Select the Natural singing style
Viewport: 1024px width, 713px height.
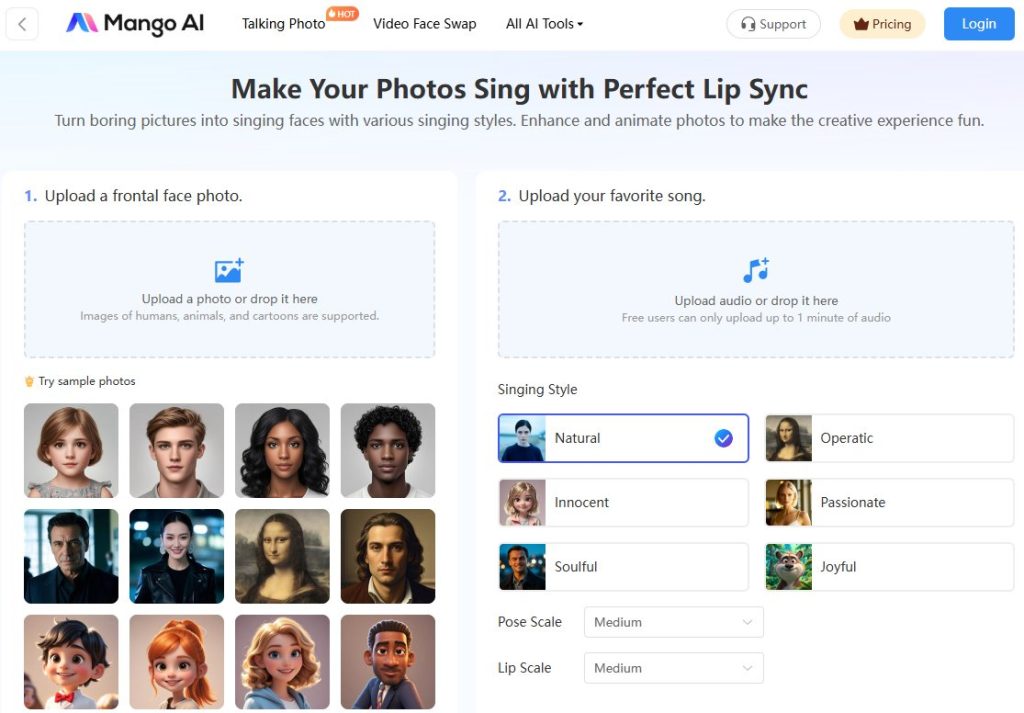click(623, 438)
